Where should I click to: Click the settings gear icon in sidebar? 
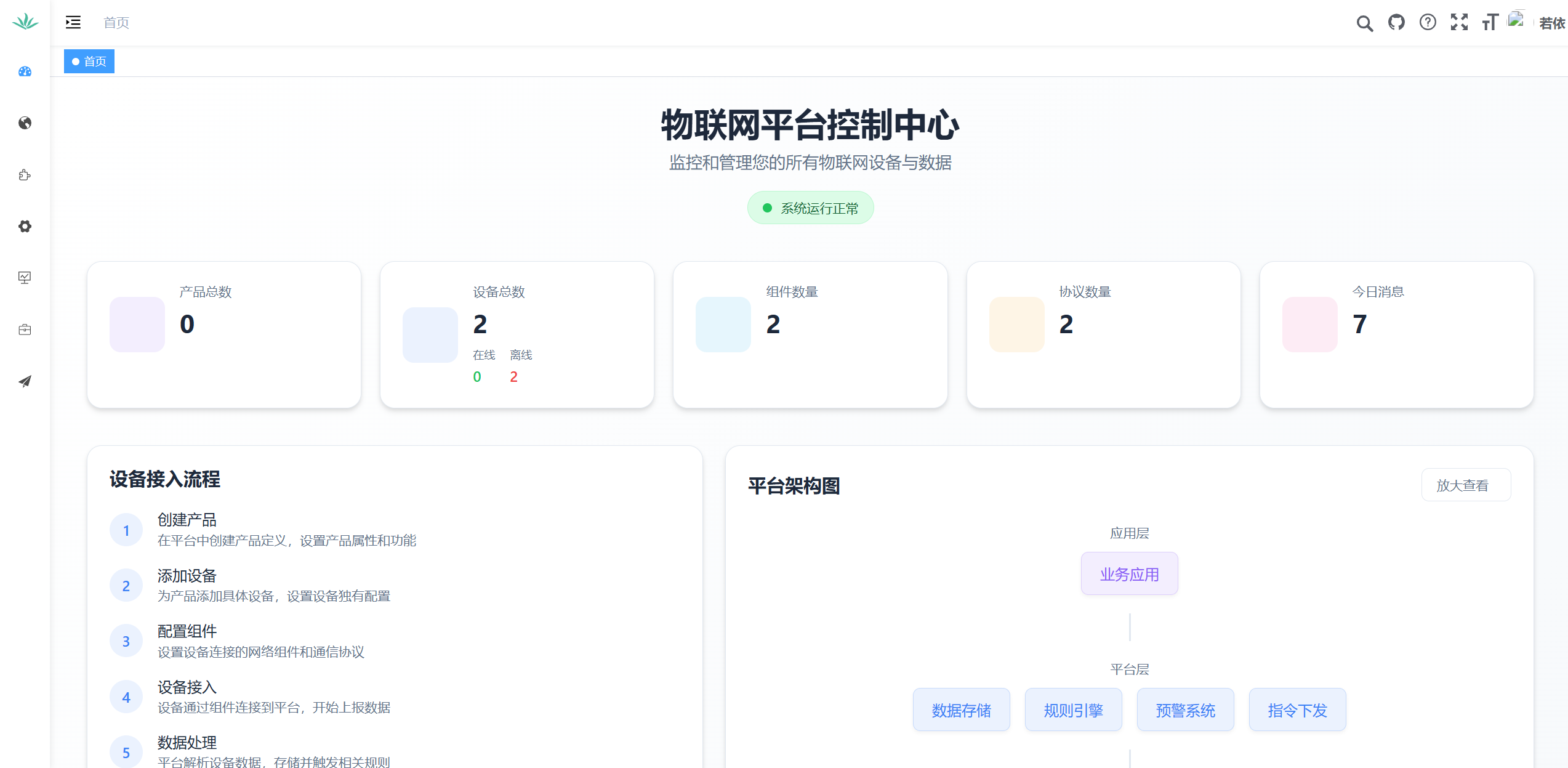[x=25, y=226]
